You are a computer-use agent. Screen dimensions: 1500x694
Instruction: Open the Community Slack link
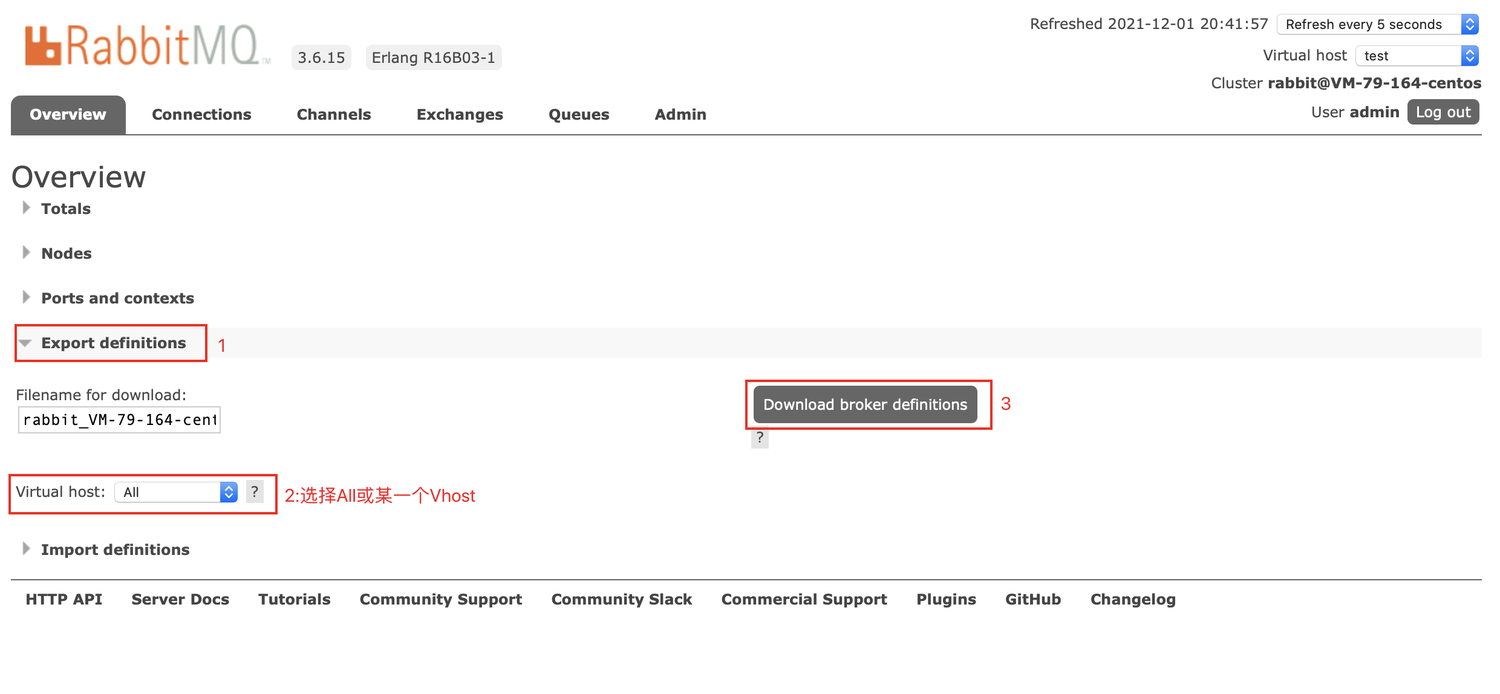[622, 600]
